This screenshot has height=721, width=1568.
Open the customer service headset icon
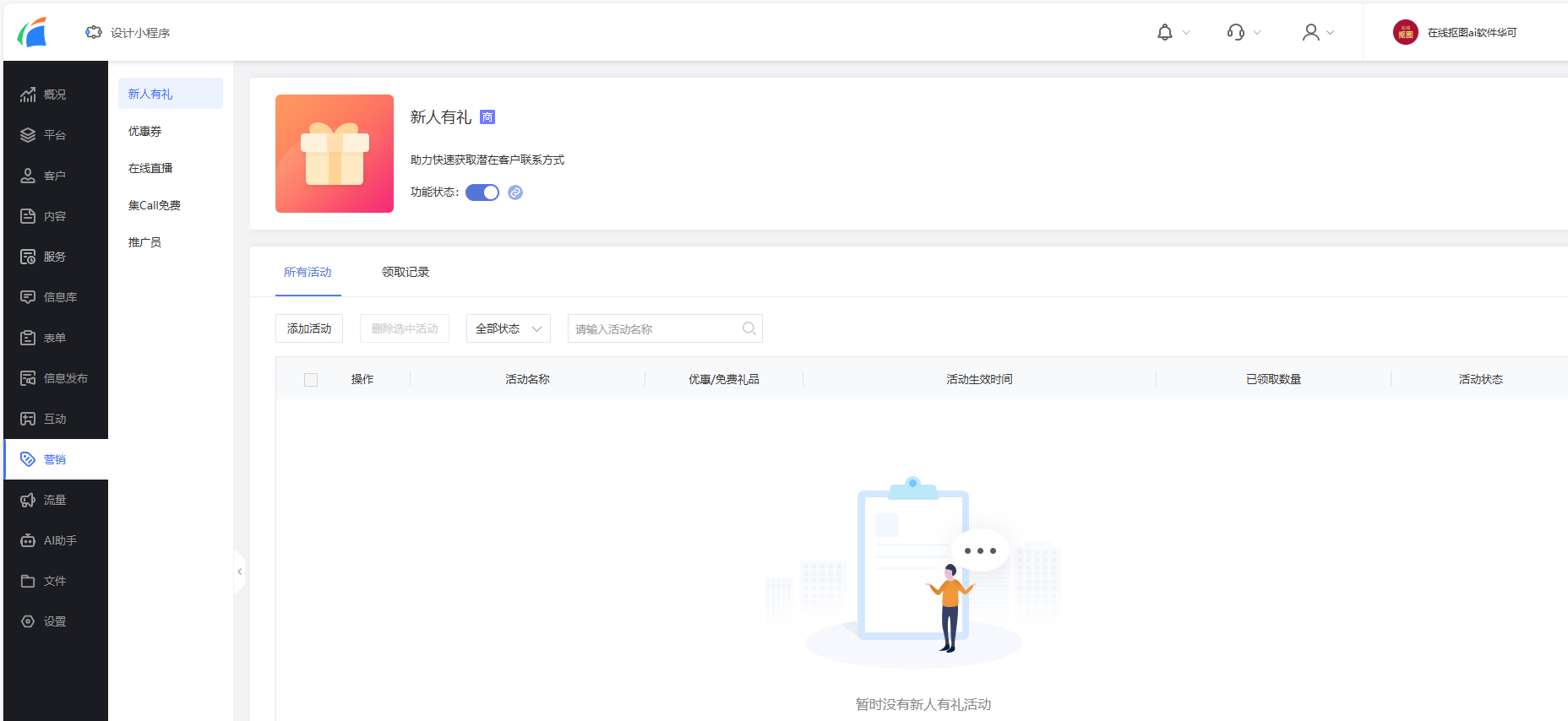pyautogui.click(x=1235, y=32)
